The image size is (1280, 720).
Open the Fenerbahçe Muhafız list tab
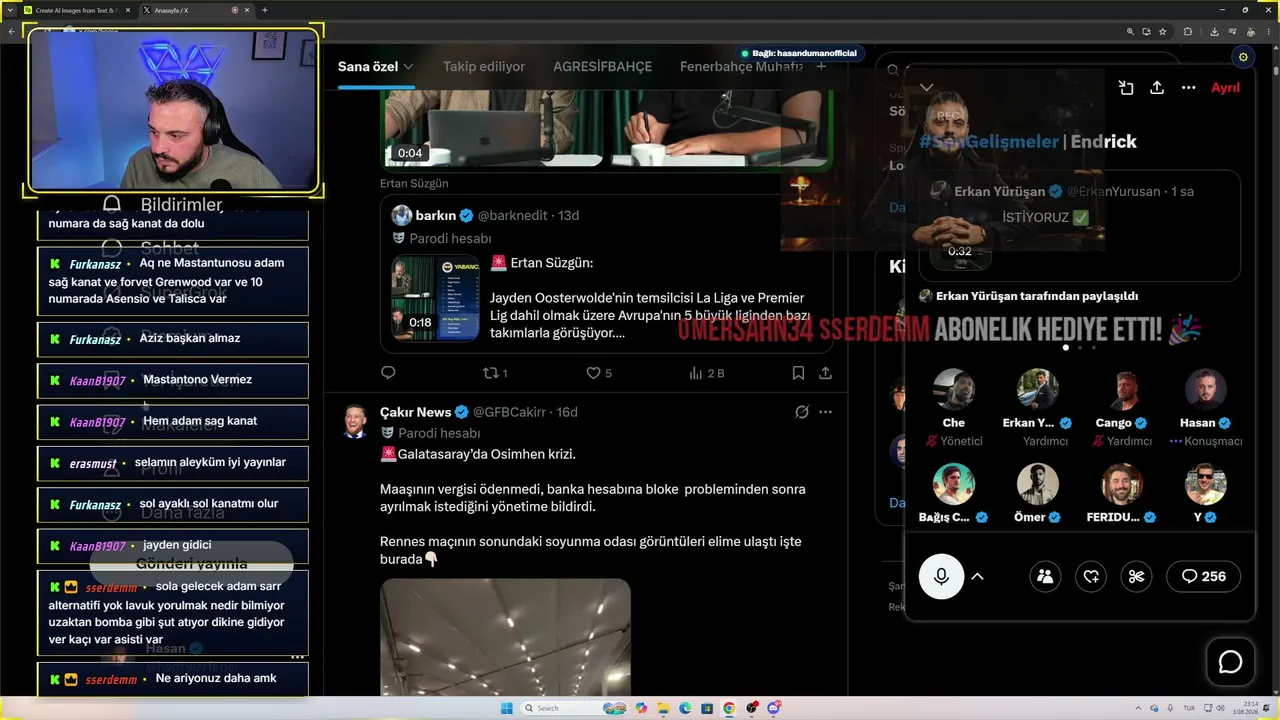coord(741,67)
